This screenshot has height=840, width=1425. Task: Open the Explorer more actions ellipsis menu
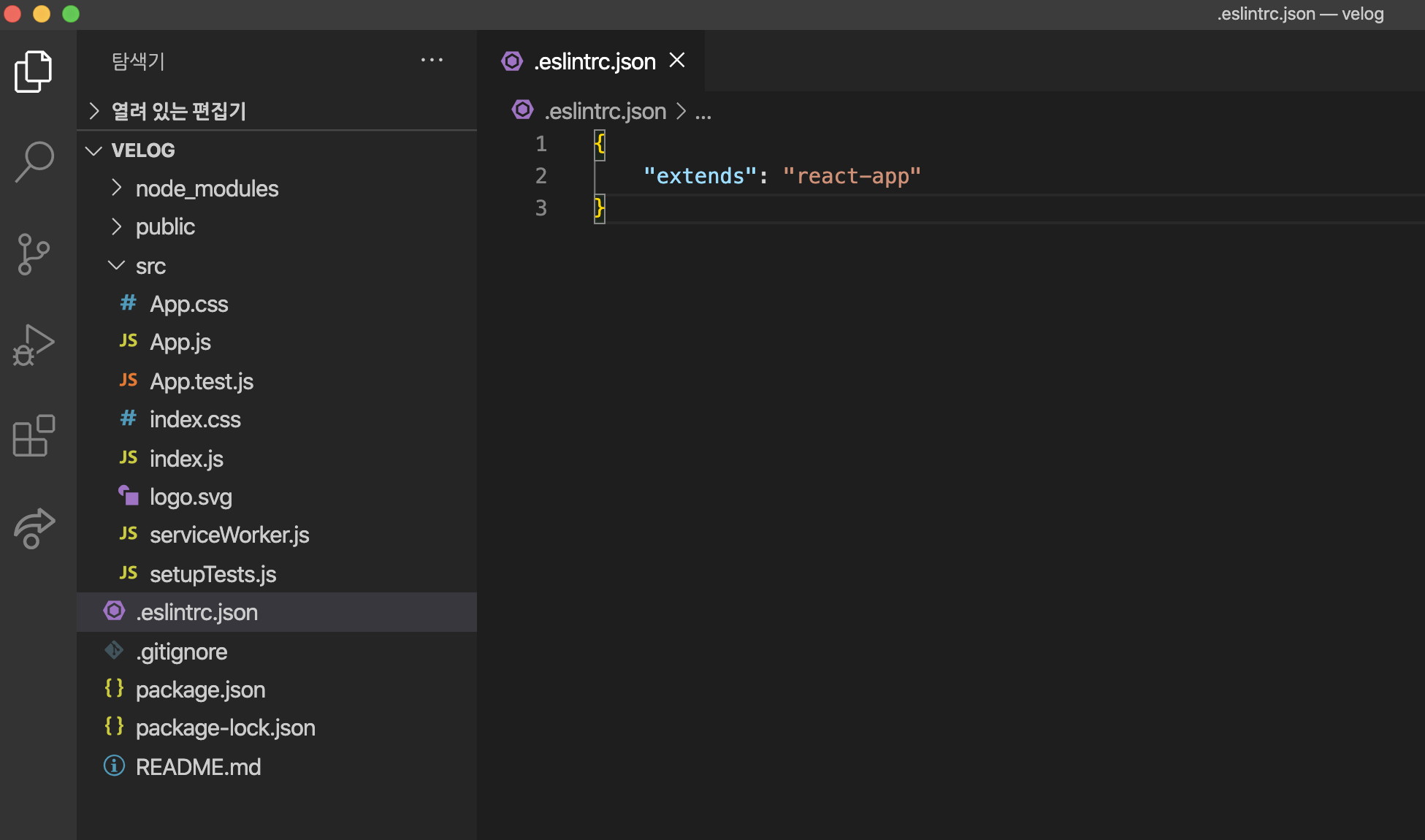[432, 61]
